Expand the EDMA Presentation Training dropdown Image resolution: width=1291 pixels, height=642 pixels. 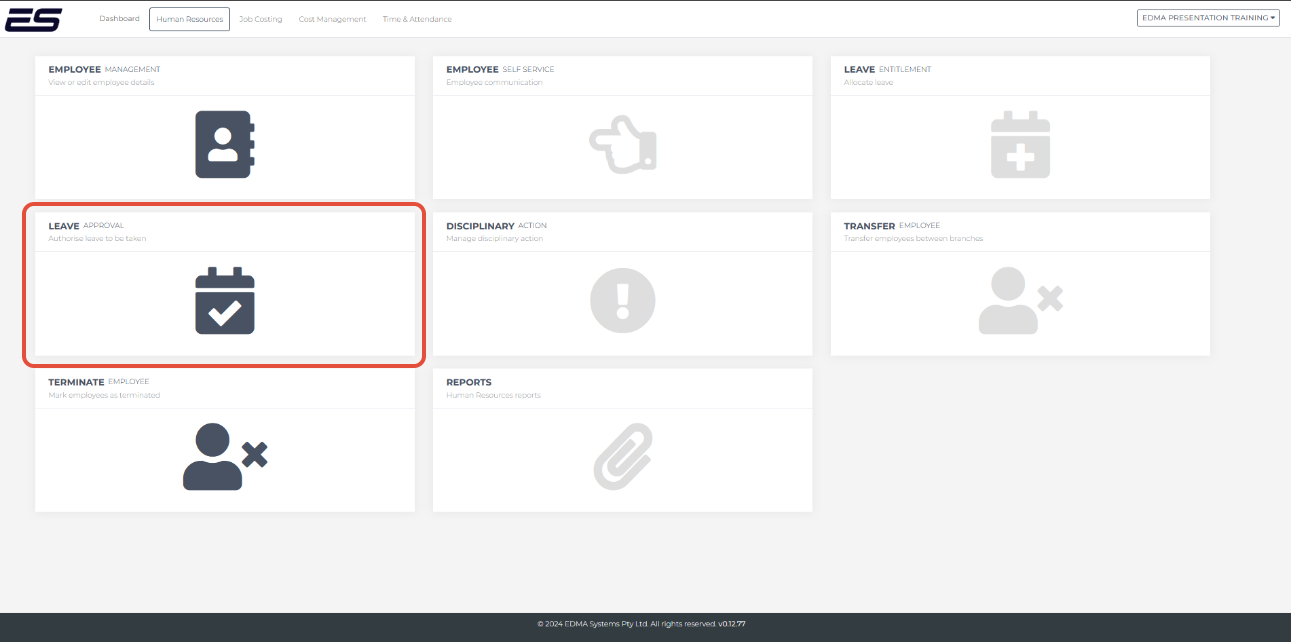coord(1208,18)
